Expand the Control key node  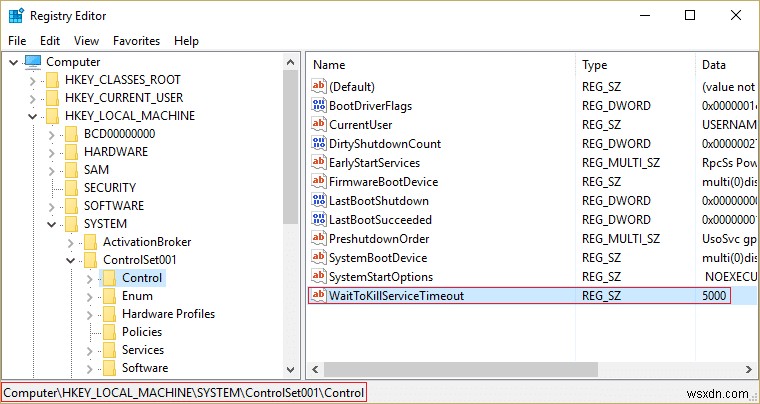[x=90, y=279]
